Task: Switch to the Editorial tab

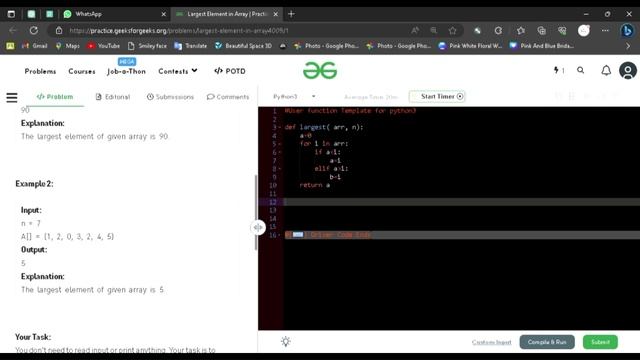Action: (113, 97)
